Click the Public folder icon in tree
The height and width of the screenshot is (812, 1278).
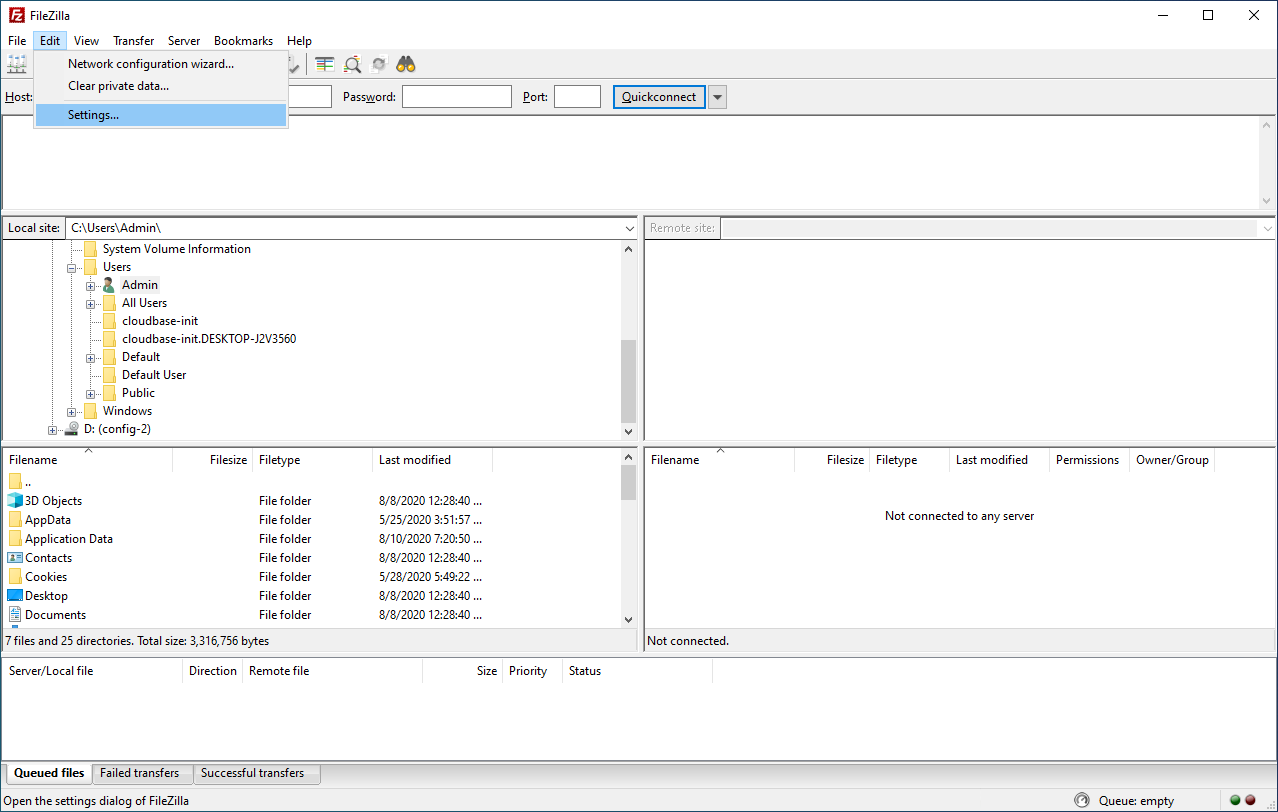click(x=109, y=393)
